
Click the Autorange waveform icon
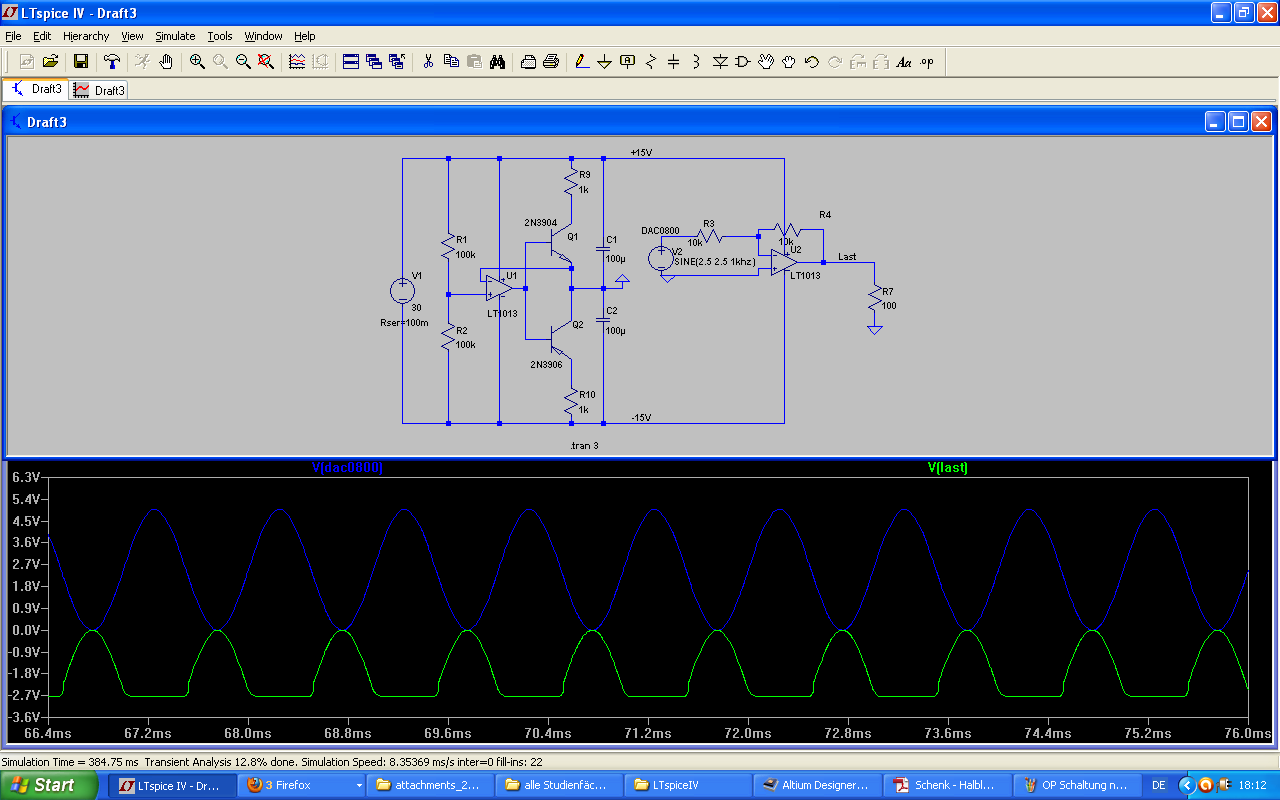pyautogui.click(x=297, y=62)
